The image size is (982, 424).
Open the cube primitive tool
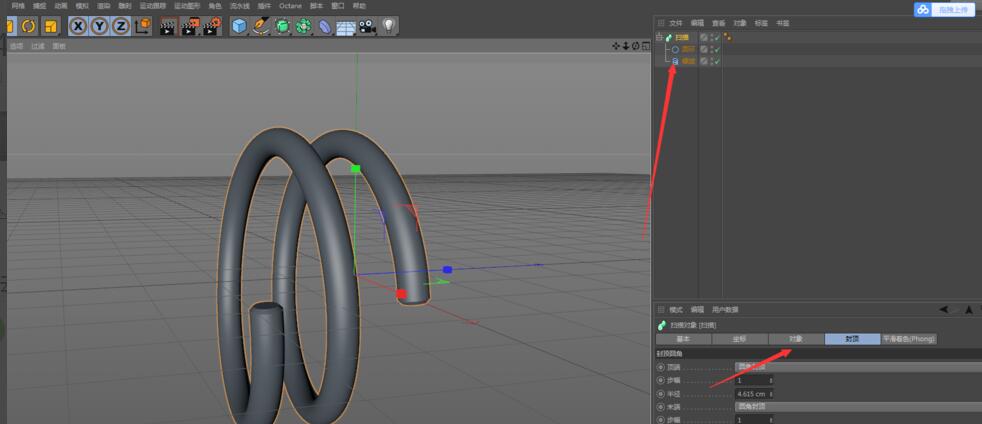click(x=239, y=26)
